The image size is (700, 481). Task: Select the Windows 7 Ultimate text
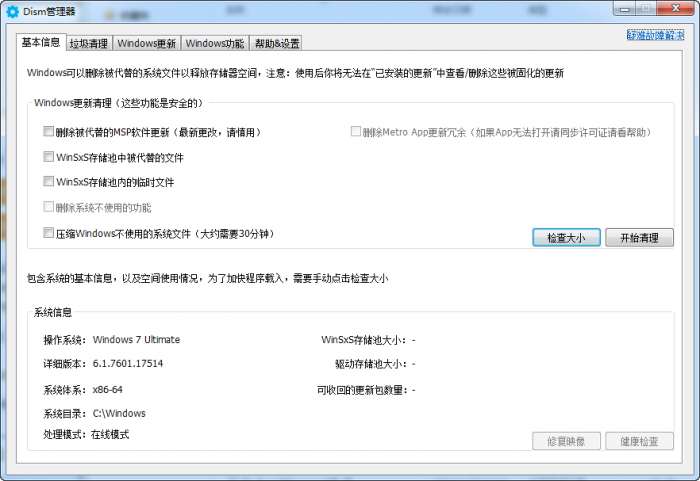pyautogui.click(x=136, y=339)
